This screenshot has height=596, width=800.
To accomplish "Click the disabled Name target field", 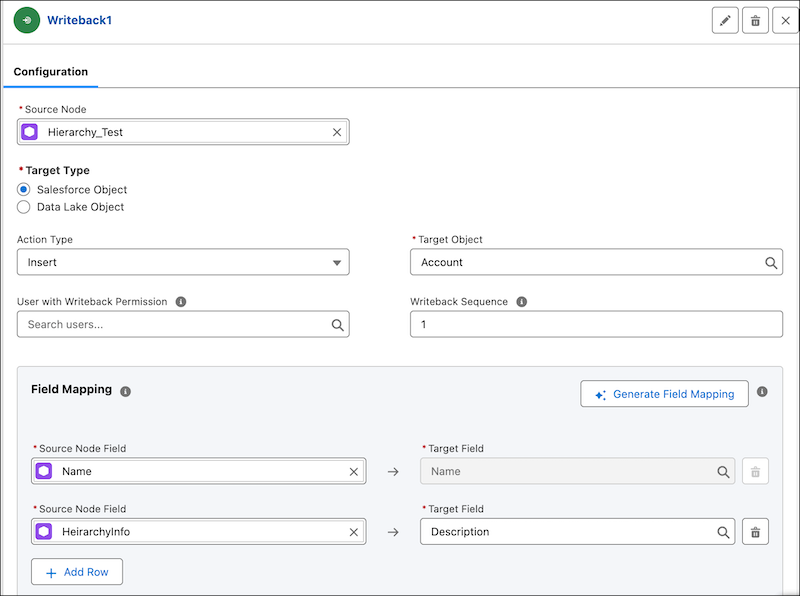I will click(578, 471).
